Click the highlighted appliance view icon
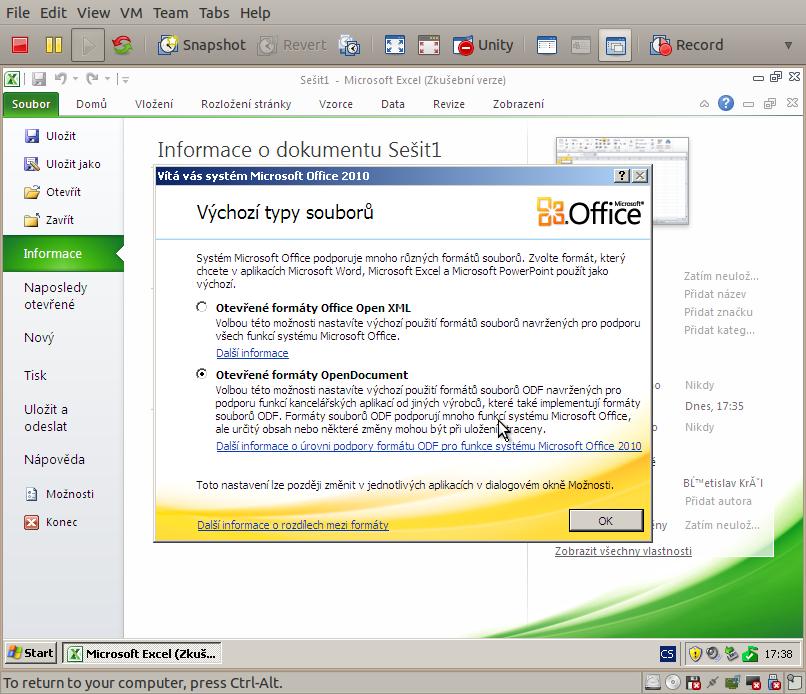 click(x=615, y=45)
